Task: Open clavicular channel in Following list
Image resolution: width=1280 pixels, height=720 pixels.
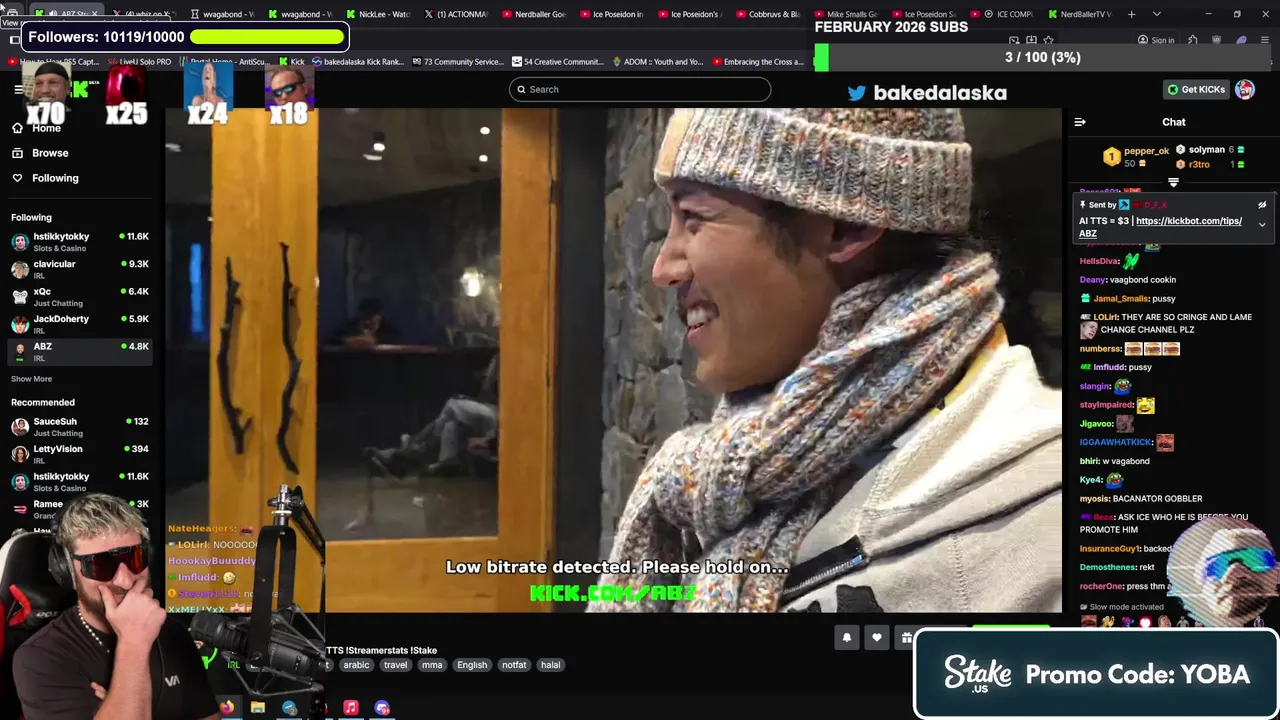Action: click(x=80, y=269)
